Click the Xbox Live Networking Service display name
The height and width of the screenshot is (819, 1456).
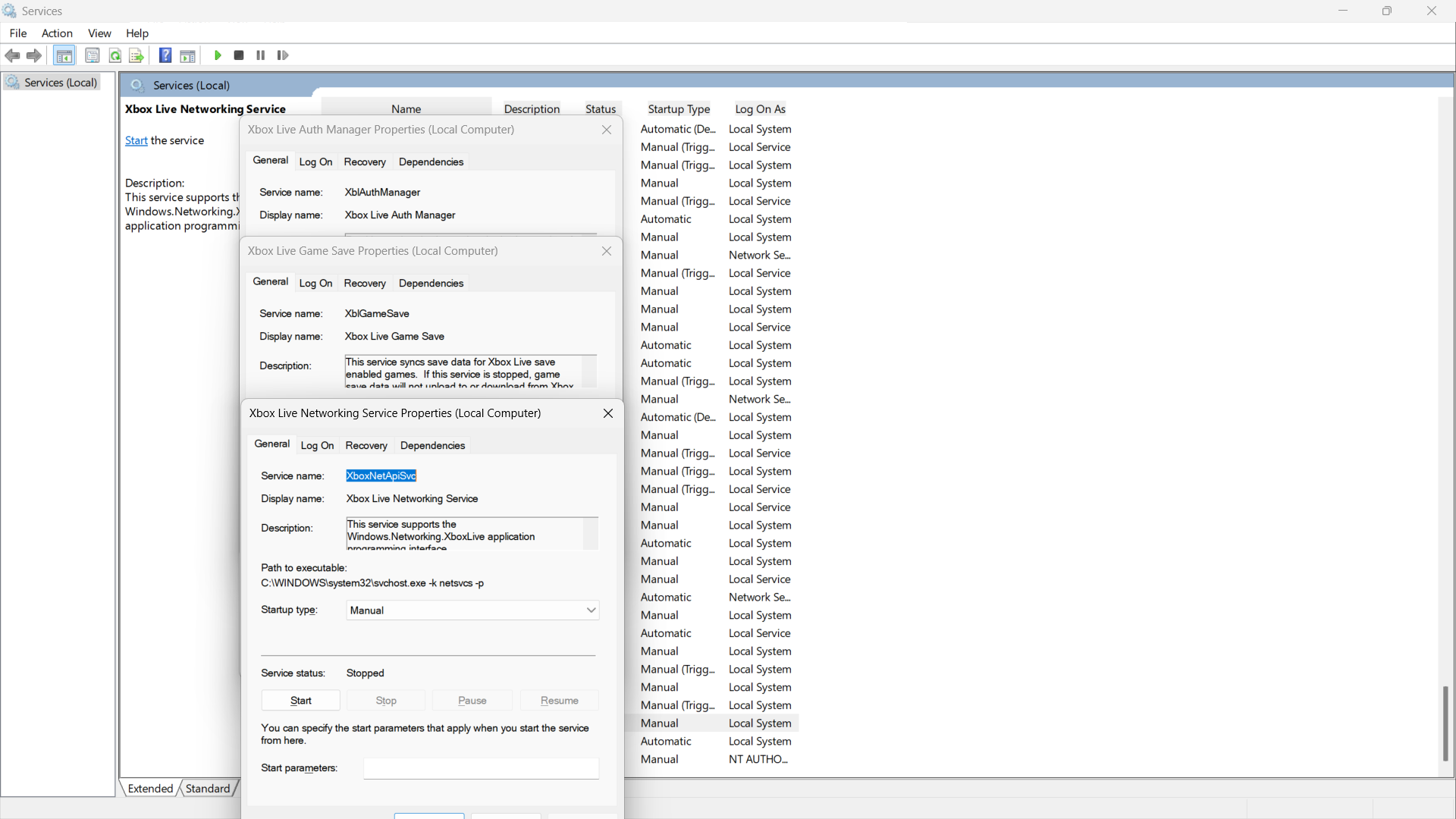pos(412,499)
